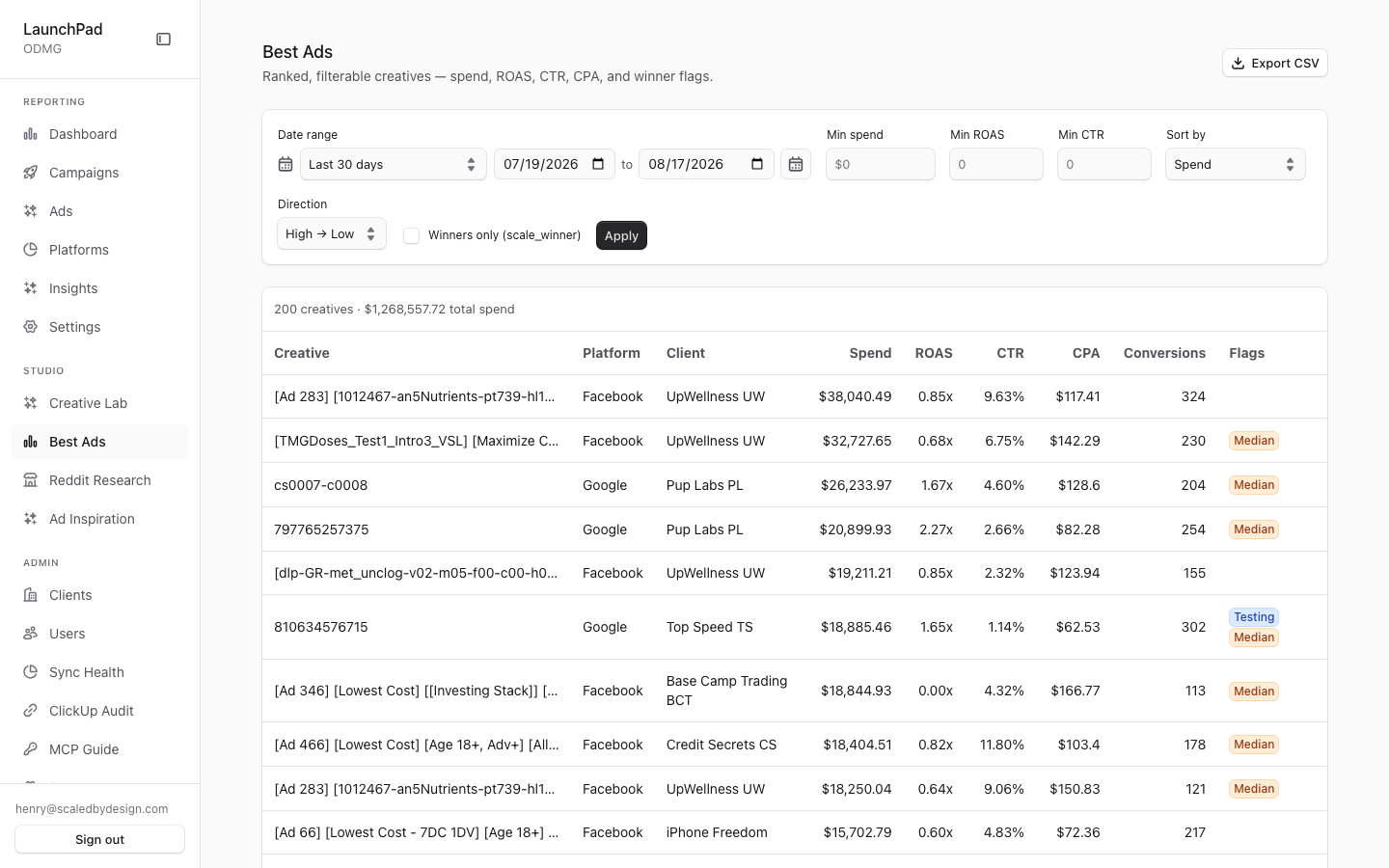Click the ClickUp Audit link icon
This screenshot has height=868, width=1389.
click(31, 711)
